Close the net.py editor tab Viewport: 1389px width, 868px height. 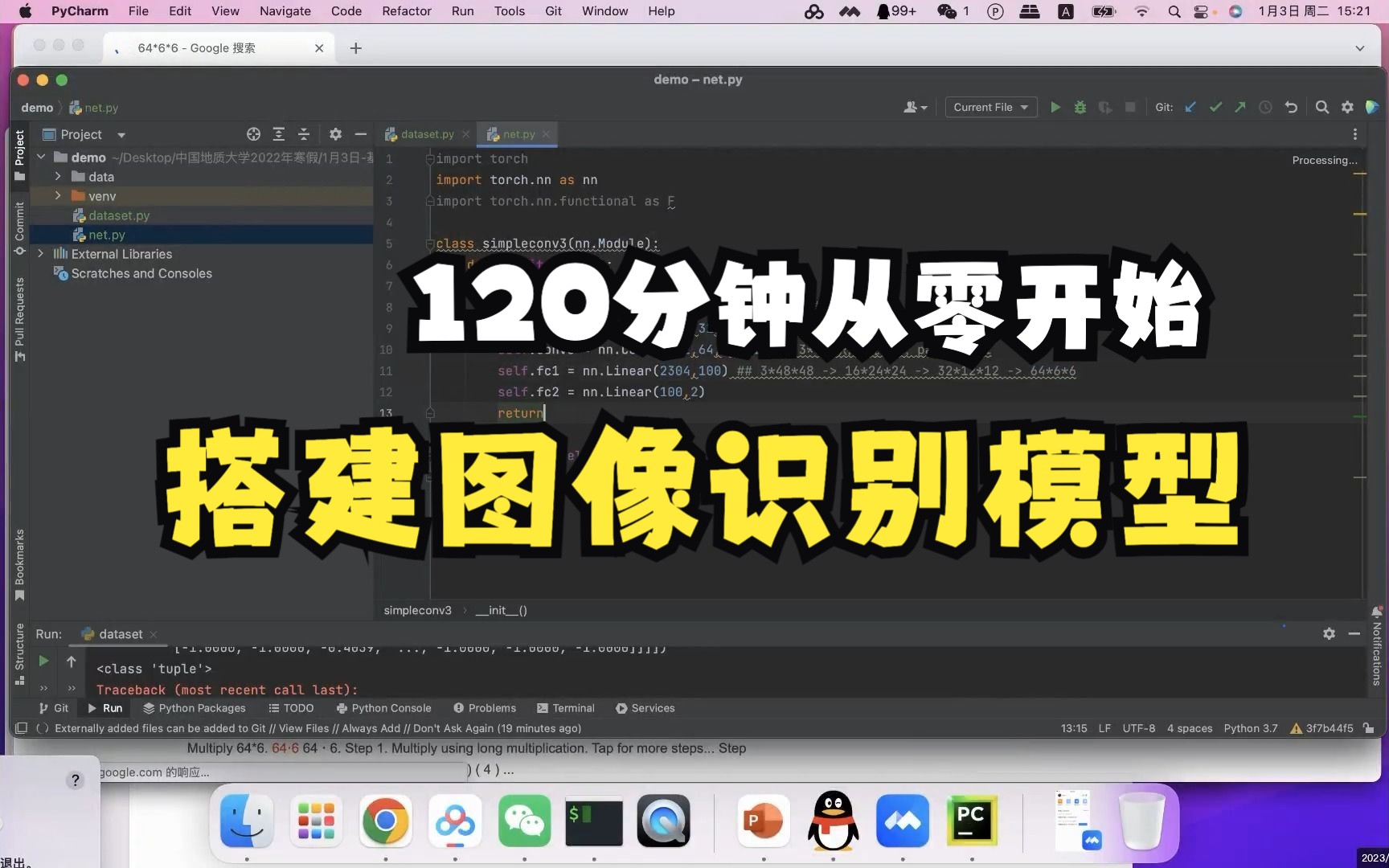point(546,134)
